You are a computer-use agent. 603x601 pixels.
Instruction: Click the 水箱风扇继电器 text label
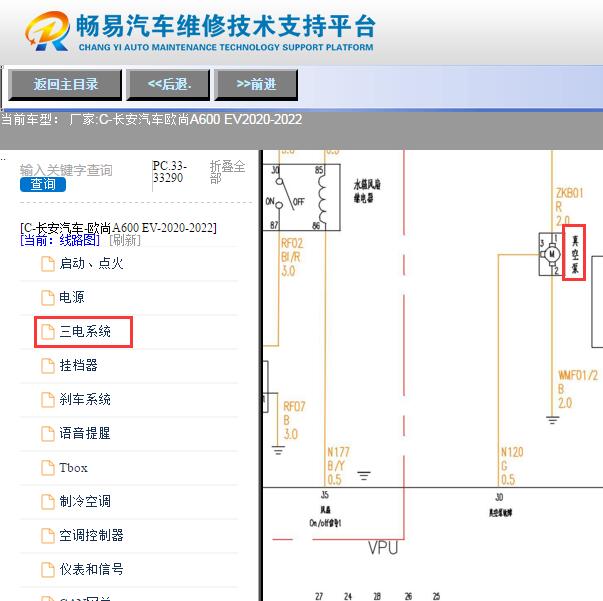[367, 191]
